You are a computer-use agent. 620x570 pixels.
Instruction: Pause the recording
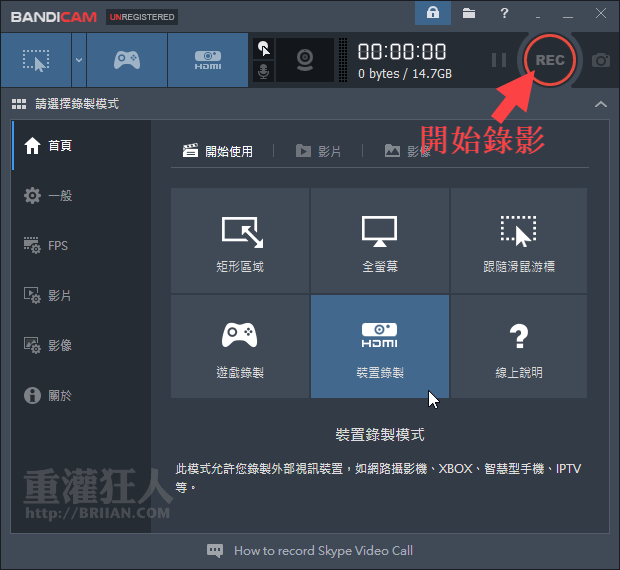click(x=499, y=60)
